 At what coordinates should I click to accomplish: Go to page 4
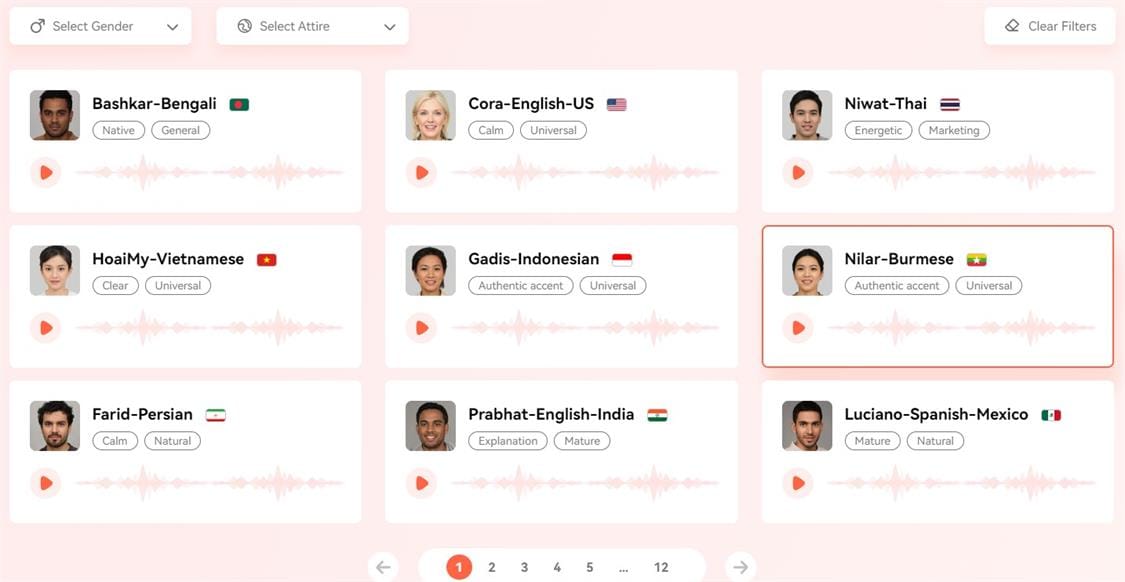[x=557, y=568]
